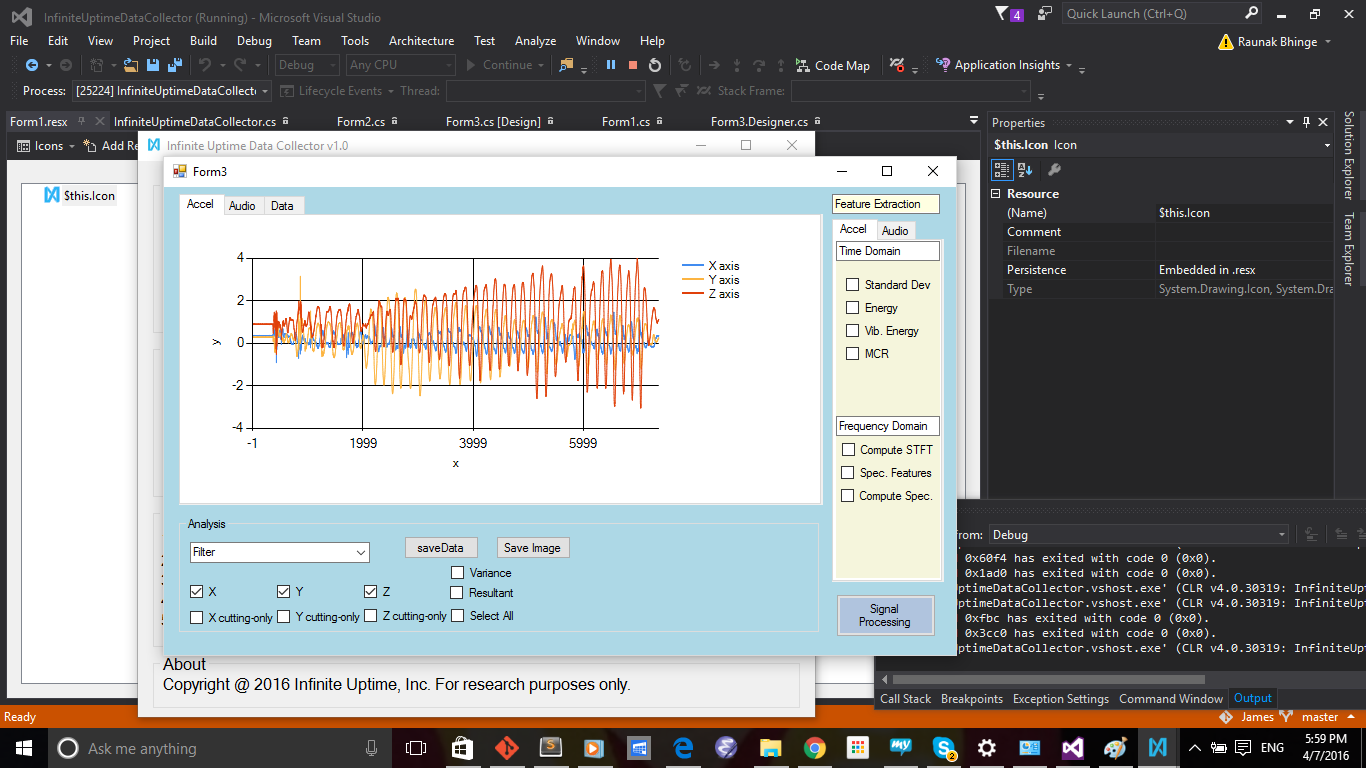The width and height of the screenshot is (1366, 768).
Task: Sort properties alphabetically in Properties panel
Action: pos(1025,170)
